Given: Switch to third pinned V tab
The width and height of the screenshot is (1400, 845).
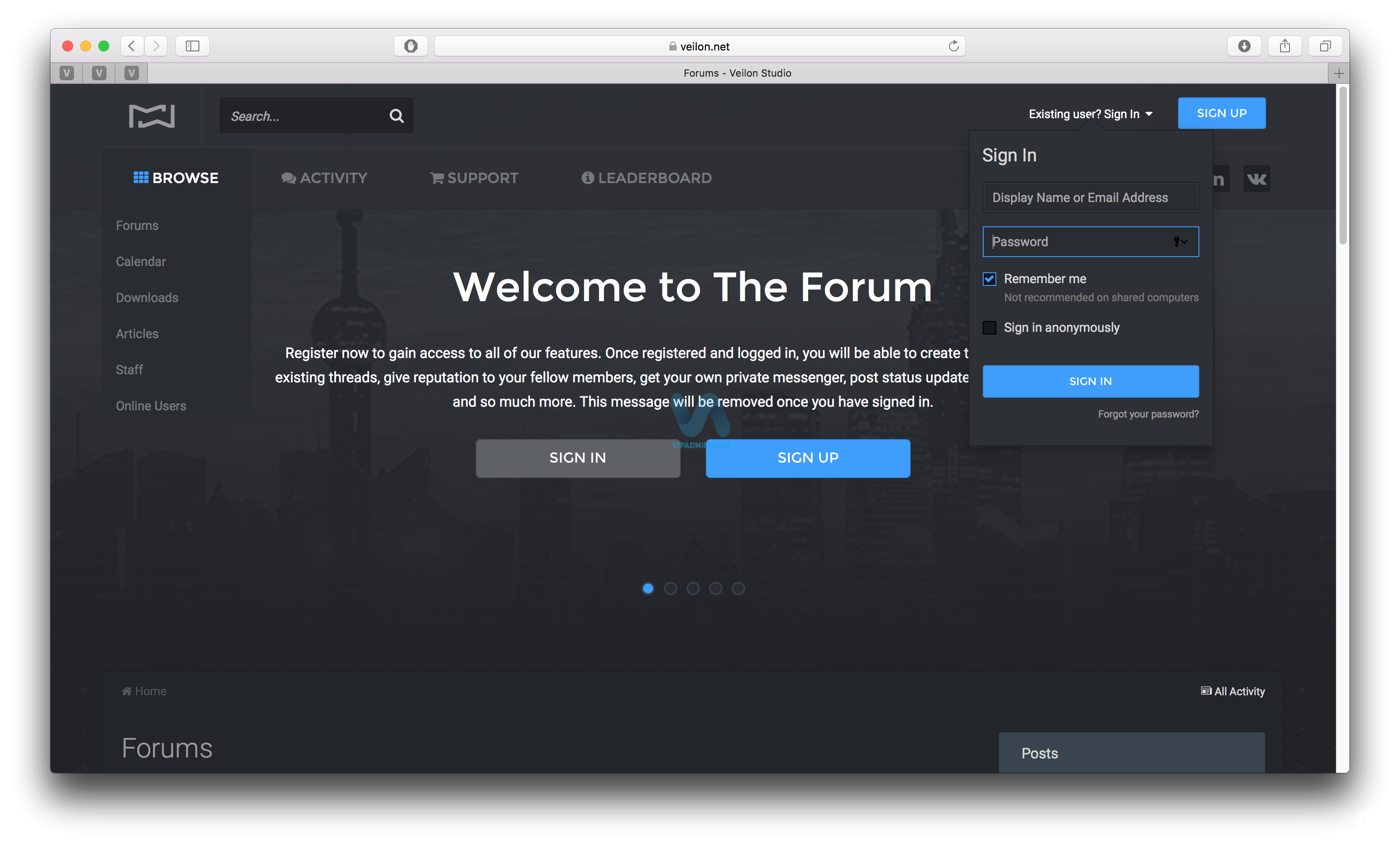Looking at the screenshot, I should pos(131,73).
